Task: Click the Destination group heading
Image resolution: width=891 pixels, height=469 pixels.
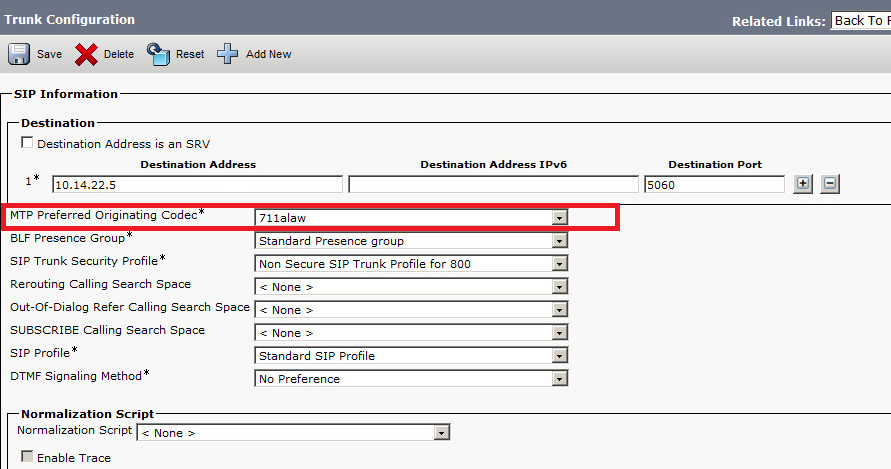Action: pos(58,123)
